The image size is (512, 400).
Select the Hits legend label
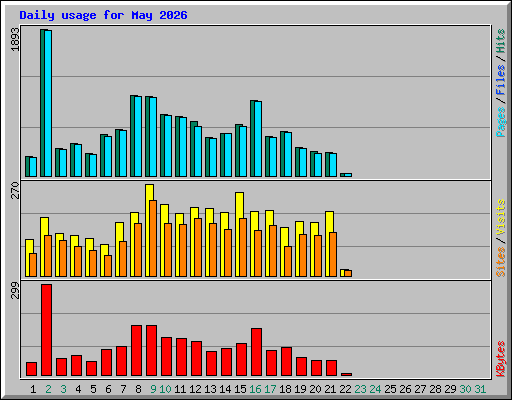click(x=501, y=41)
